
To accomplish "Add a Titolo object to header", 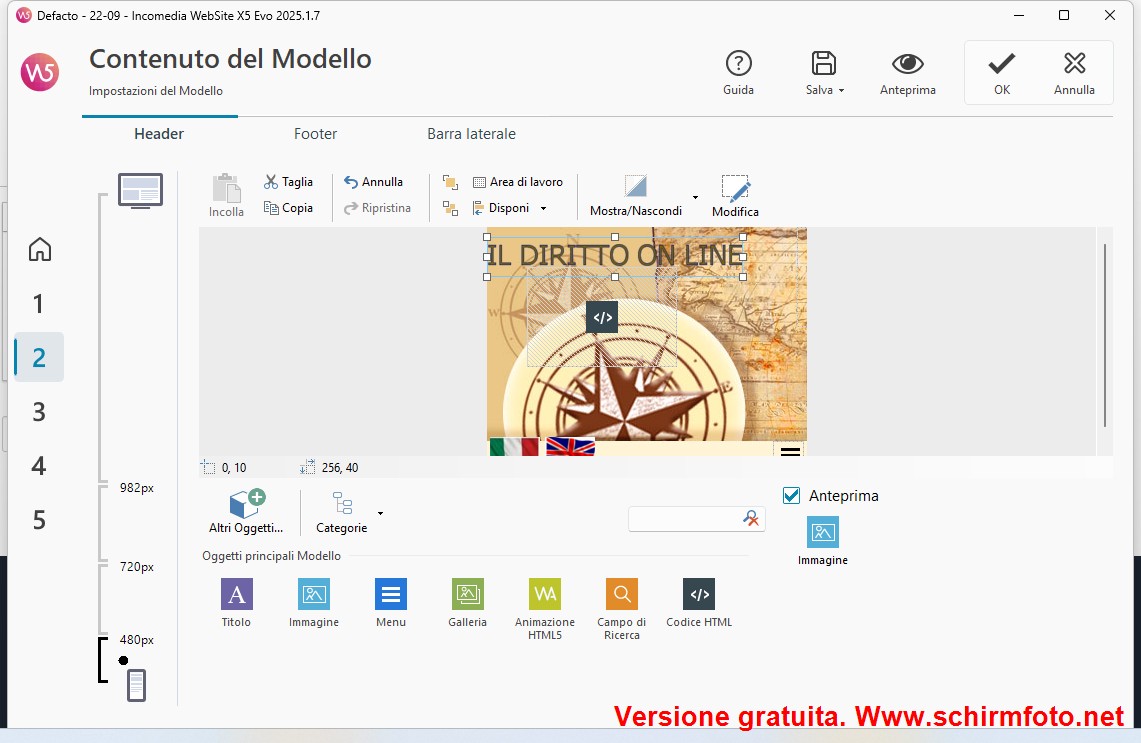I will [x=236, y=595].
